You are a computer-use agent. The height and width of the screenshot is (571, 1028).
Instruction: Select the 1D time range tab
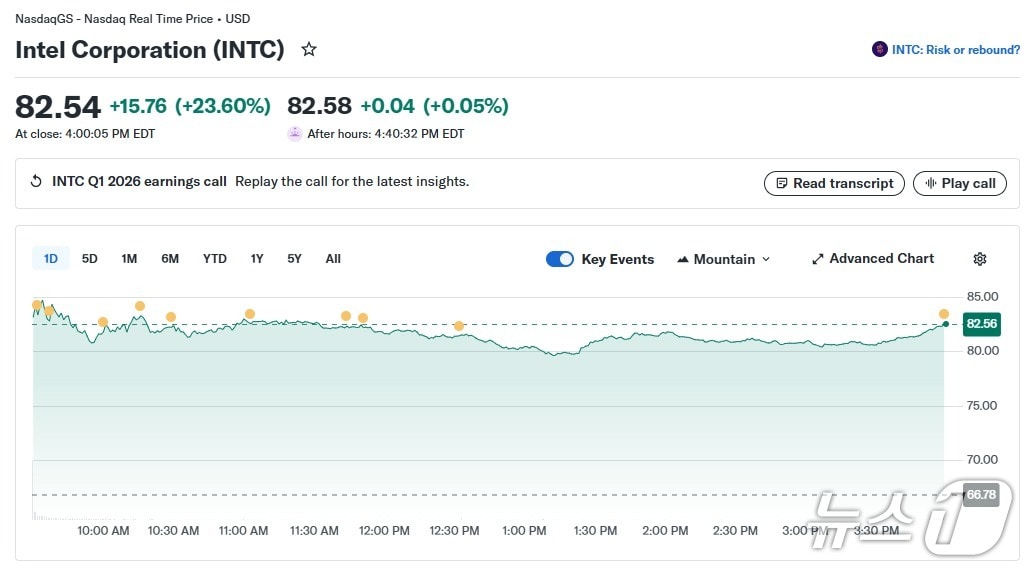[x=51, y=259]
